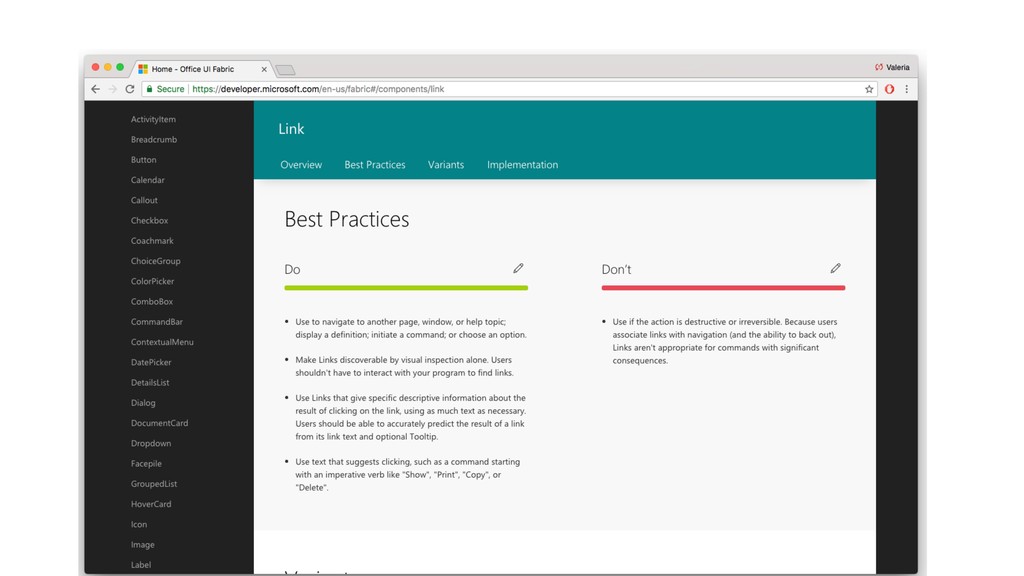Go to Label in the sidebar
The image size is (1024, 576).
pos(140,565)
